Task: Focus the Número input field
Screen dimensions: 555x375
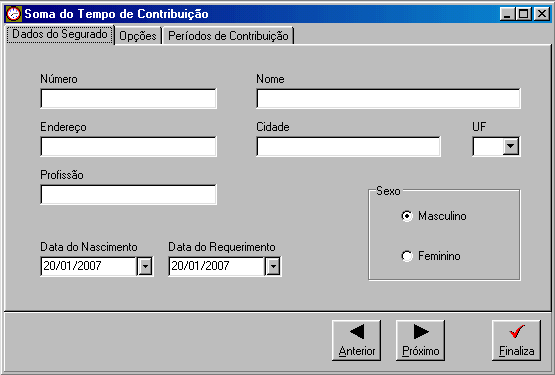Action: [x=128, y=98]
